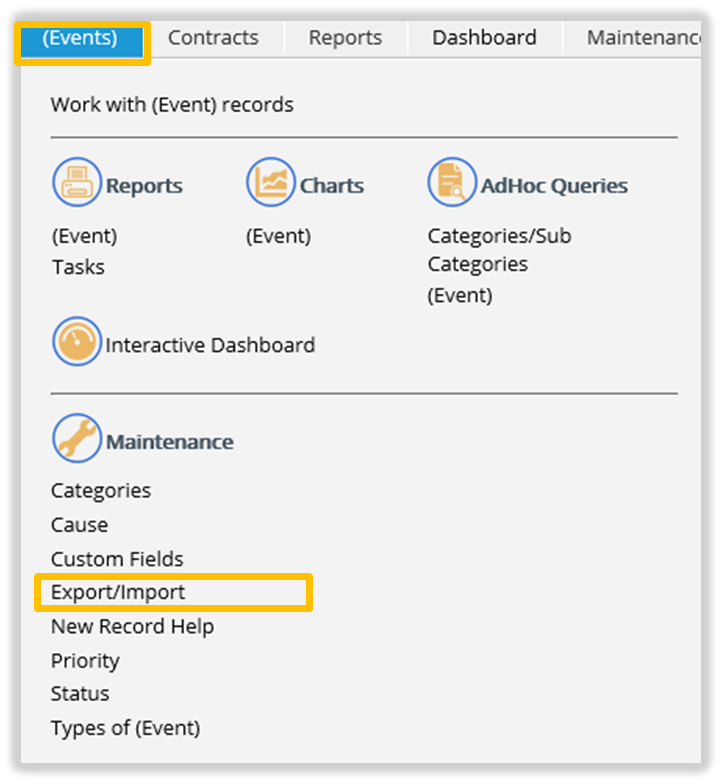722x784 pixels.
Task: Select Export/Import under Maintenance
Action: tap(118, 592)
